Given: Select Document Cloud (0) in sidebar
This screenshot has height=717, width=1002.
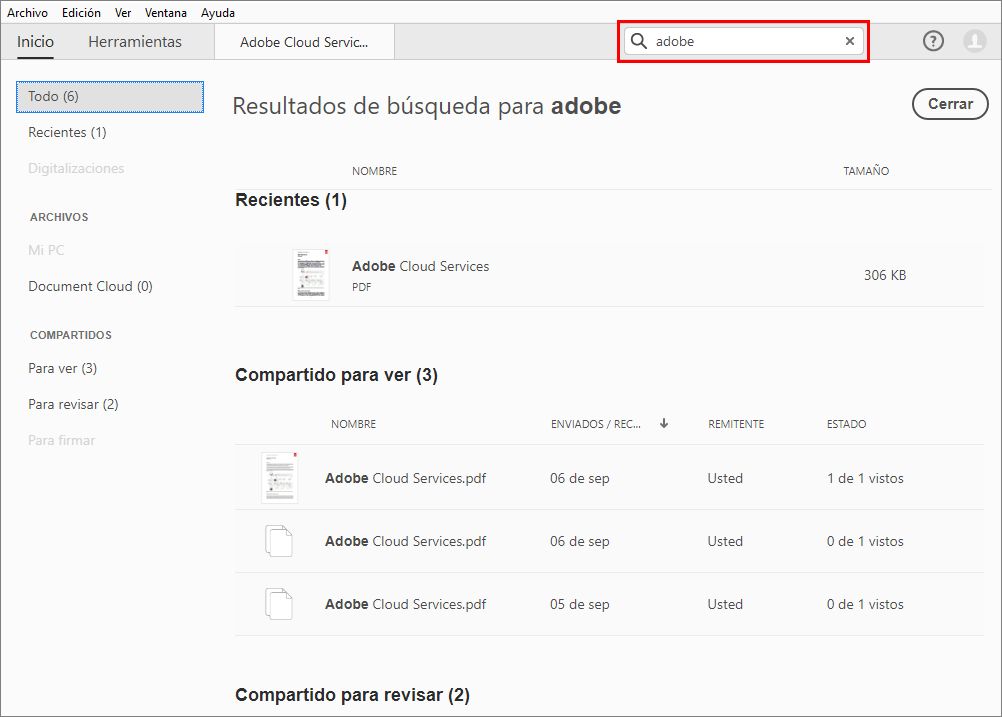Looking at the screenshot, I should 90,286.
